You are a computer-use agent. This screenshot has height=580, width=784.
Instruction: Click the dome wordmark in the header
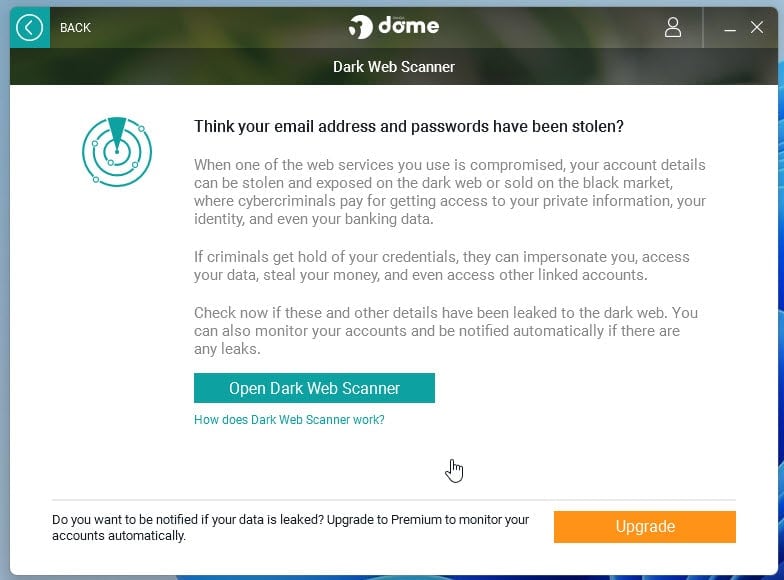[408, 25]
